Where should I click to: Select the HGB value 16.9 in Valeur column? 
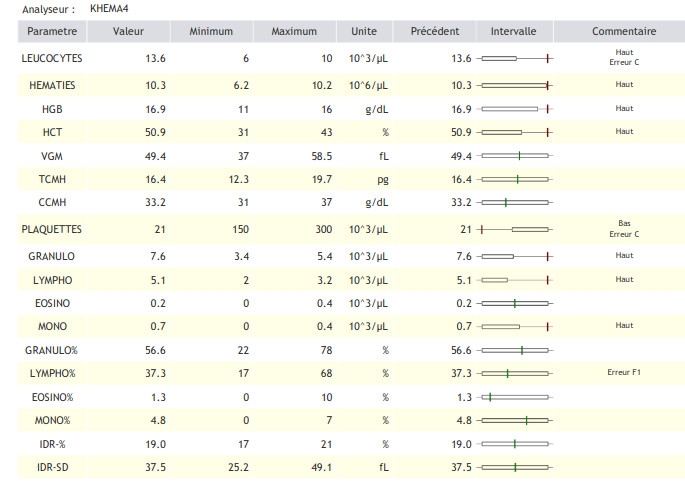pos(155,109)
